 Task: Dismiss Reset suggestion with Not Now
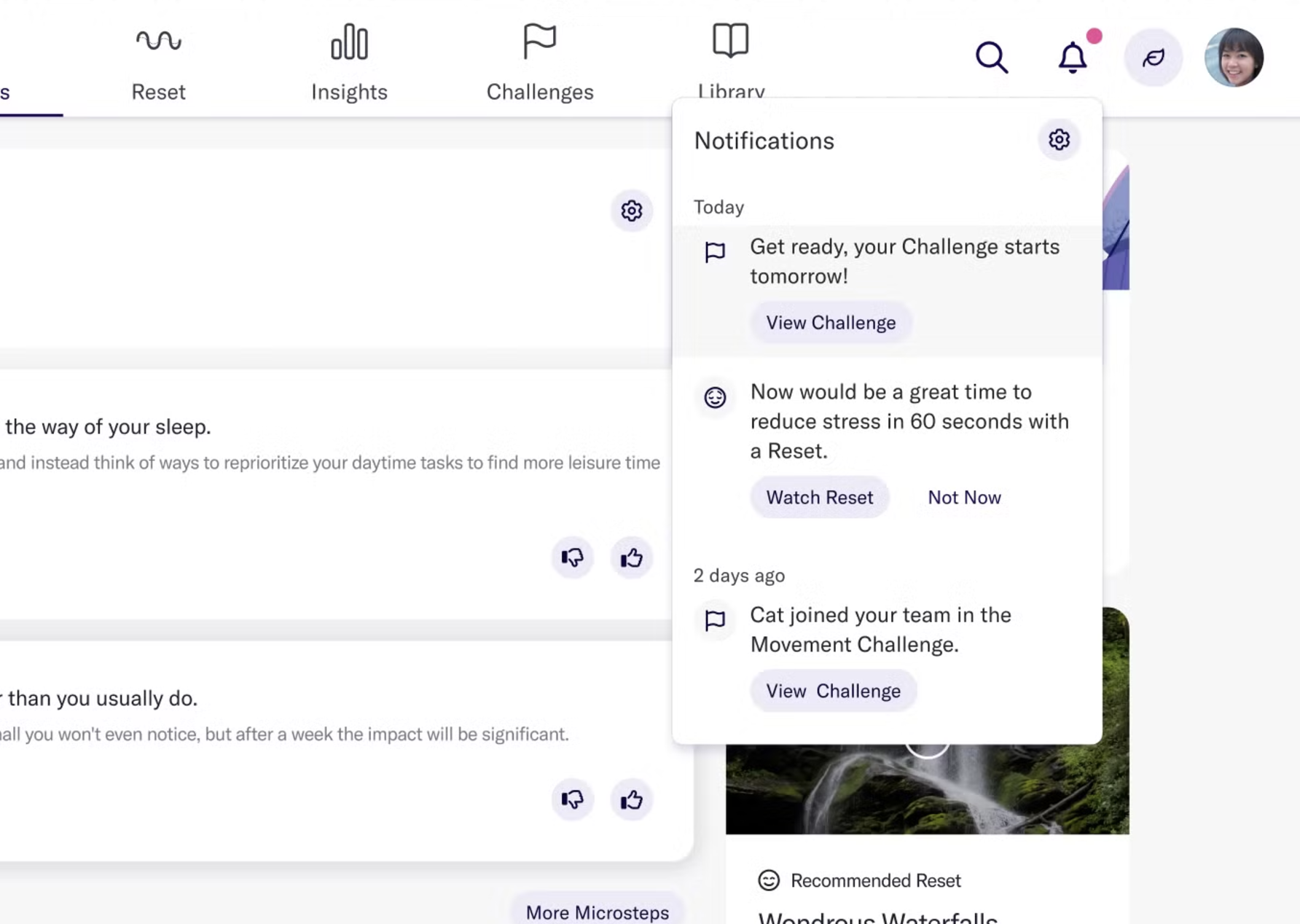point(964,497)
